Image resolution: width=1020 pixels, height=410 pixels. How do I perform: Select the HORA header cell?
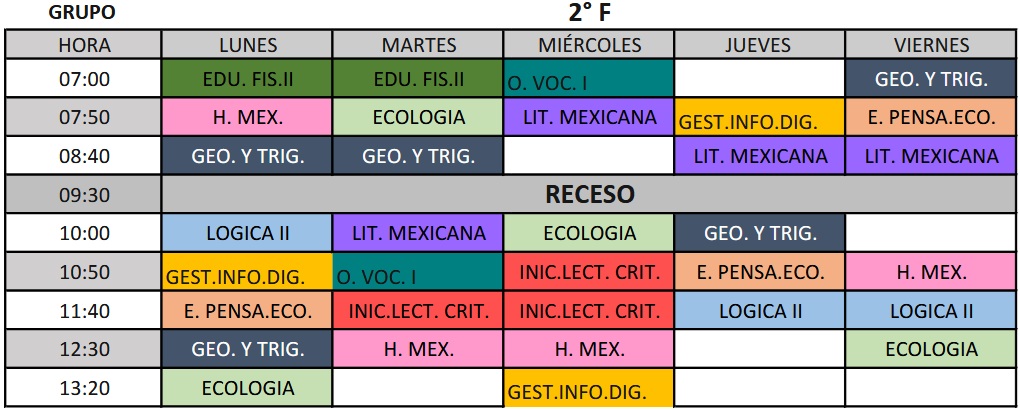click(84, 45)
